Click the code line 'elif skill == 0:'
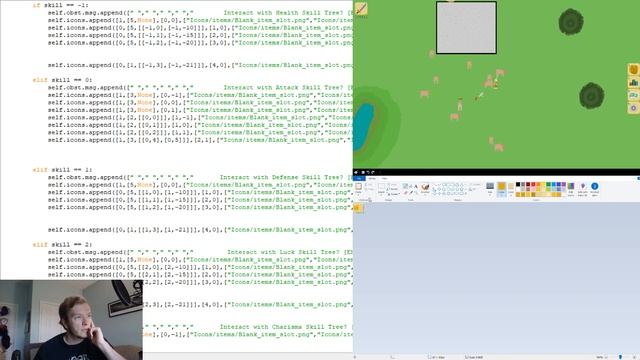The height and width of the screenshot is (360, 640). click(62, 80)
